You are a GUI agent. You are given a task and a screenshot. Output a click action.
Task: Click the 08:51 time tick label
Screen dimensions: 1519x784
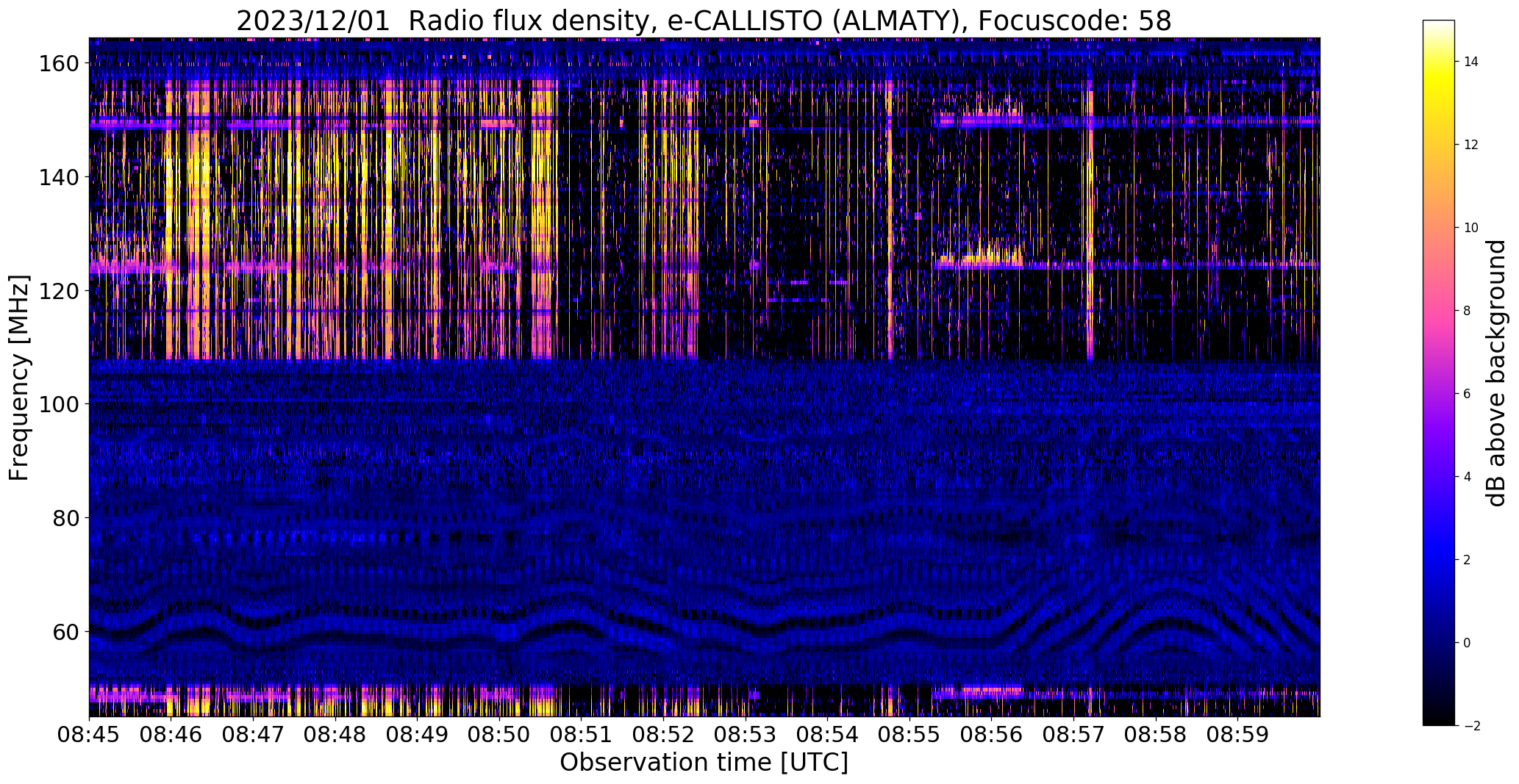pos(581,734)
